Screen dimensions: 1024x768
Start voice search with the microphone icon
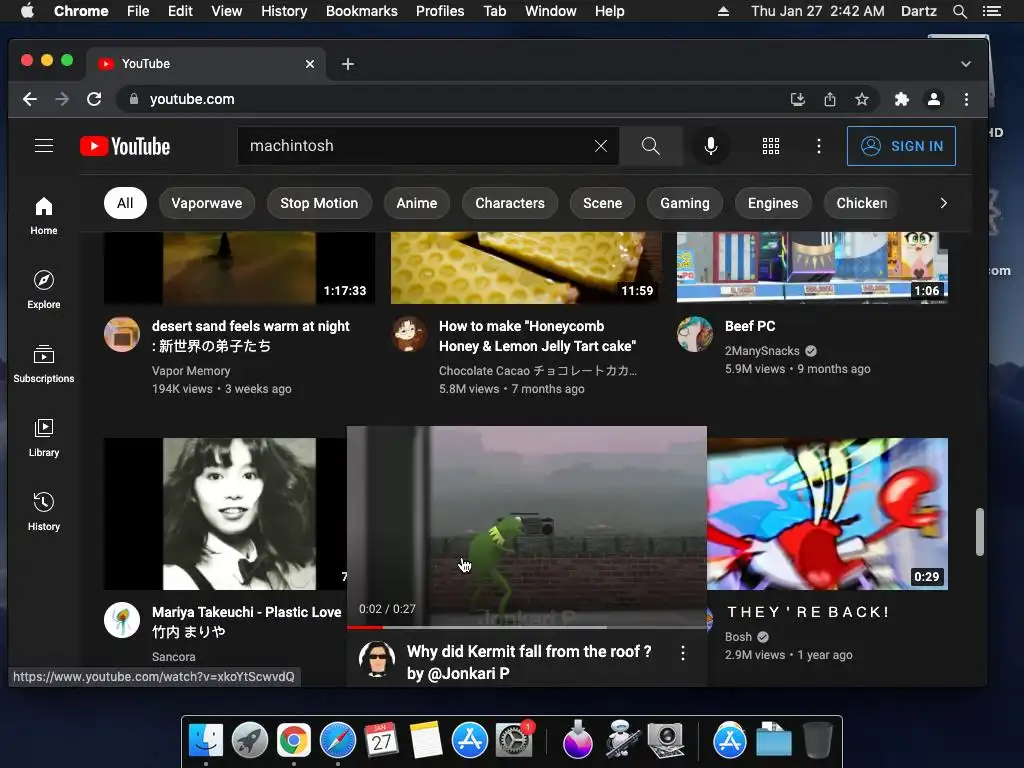coord(711,146)
